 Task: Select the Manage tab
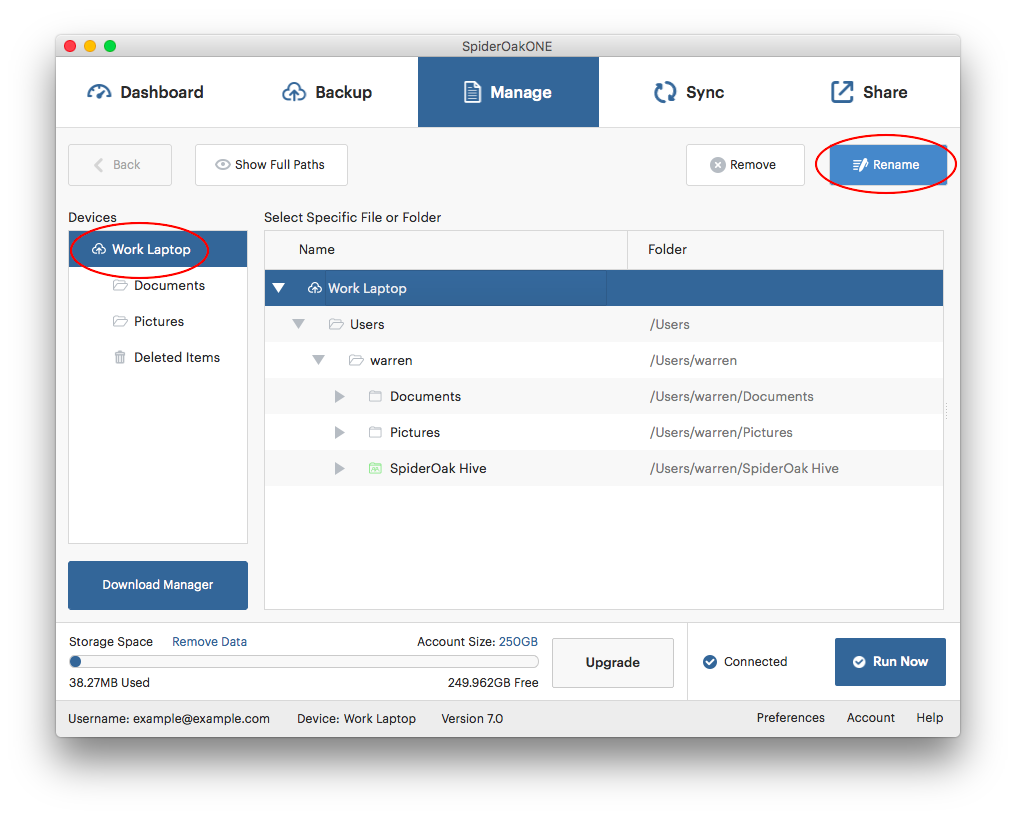coord(508,92)
